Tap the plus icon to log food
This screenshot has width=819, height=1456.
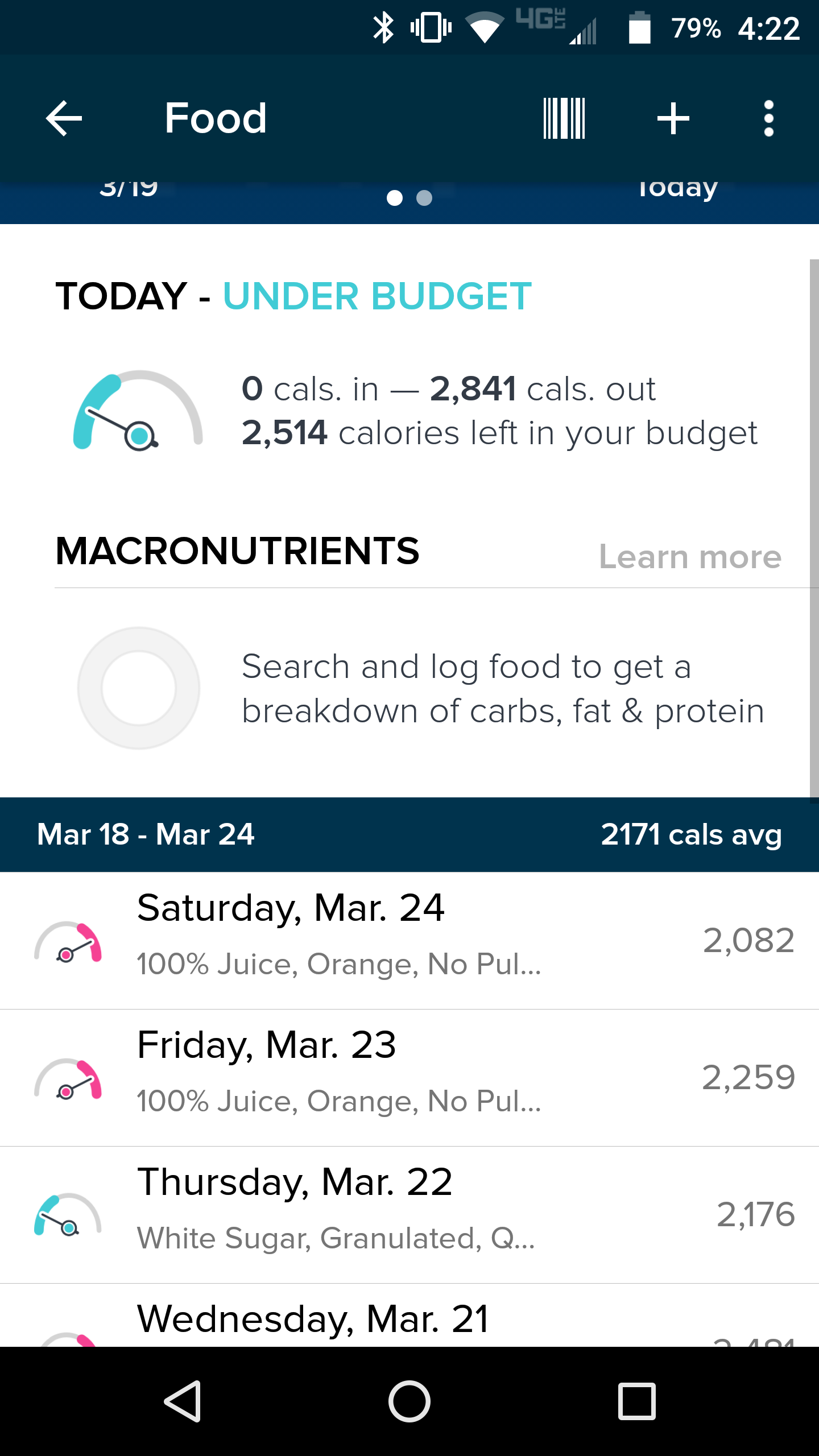click(x=673, y=118)
